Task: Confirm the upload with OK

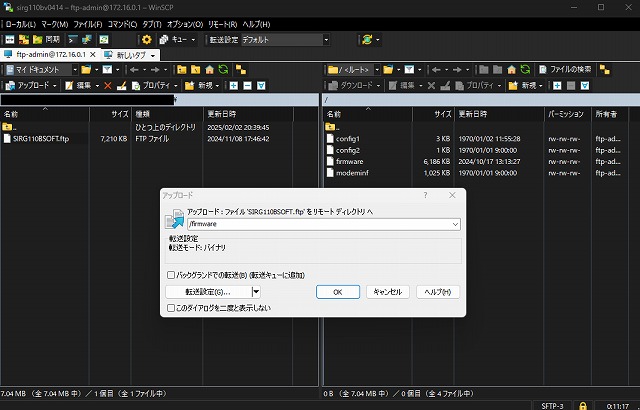Action: coord(338,292)
